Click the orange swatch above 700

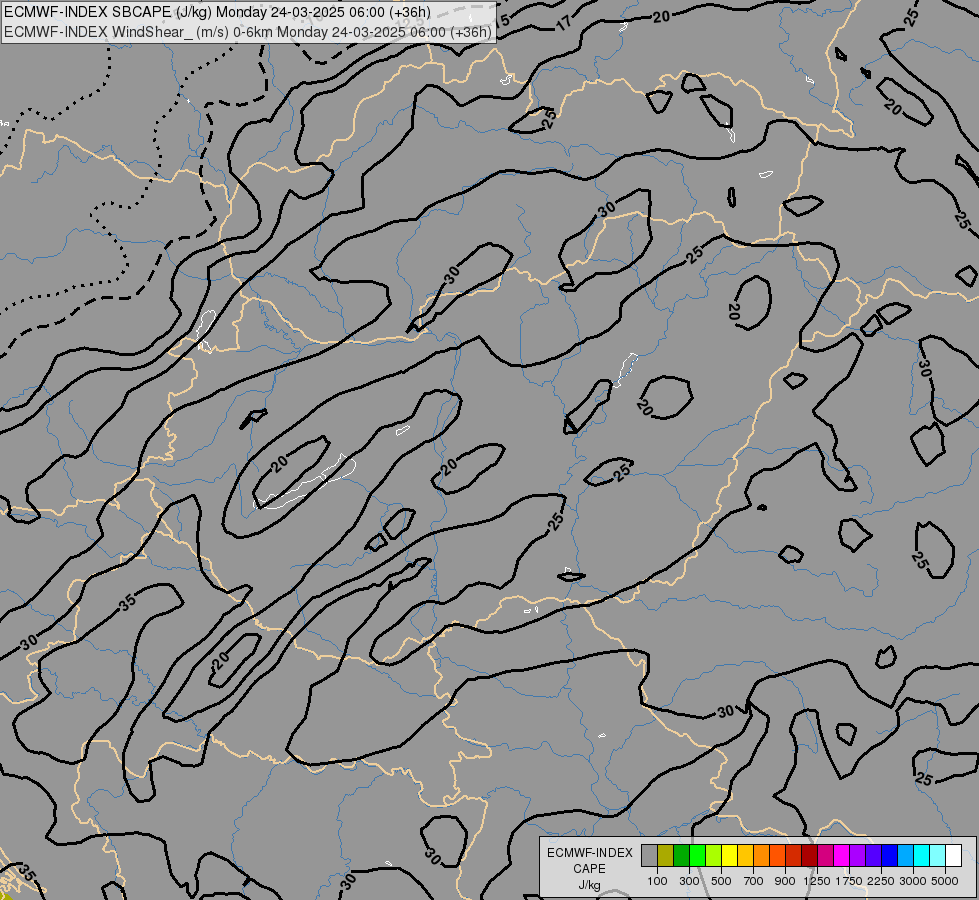point(761,855)
